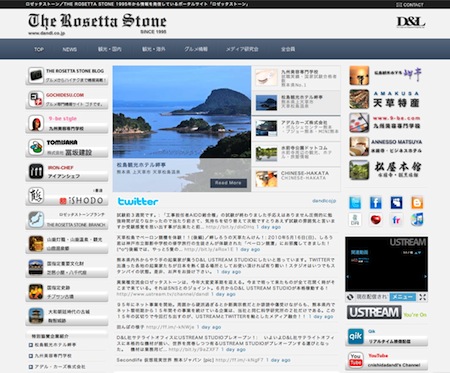Click the red heart social icon
This screenshot has height=373, width=450.
pos(375,220)
